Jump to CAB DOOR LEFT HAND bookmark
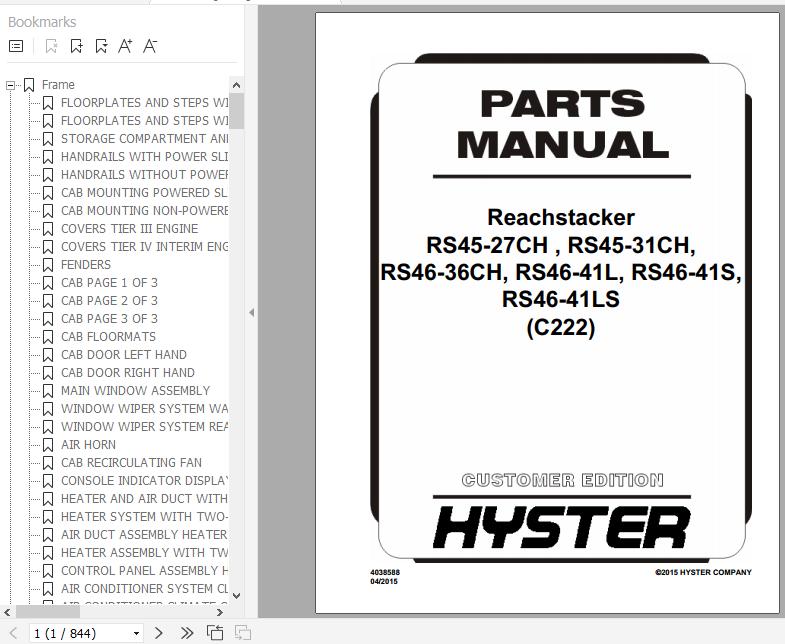 tap(124, 355)
